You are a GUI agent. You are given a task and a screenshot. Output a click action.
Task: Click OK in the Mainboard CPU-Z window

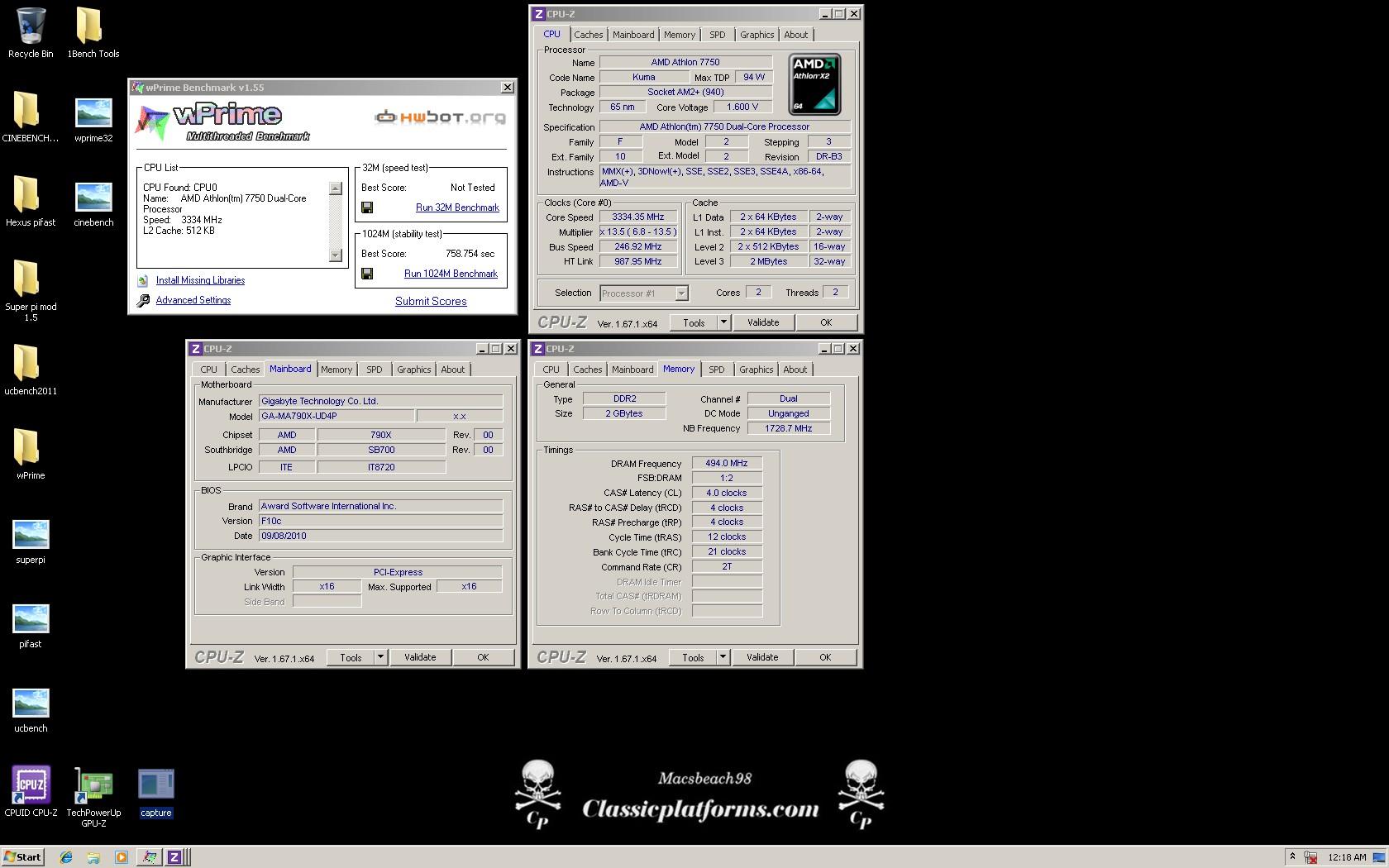point(483,657)
